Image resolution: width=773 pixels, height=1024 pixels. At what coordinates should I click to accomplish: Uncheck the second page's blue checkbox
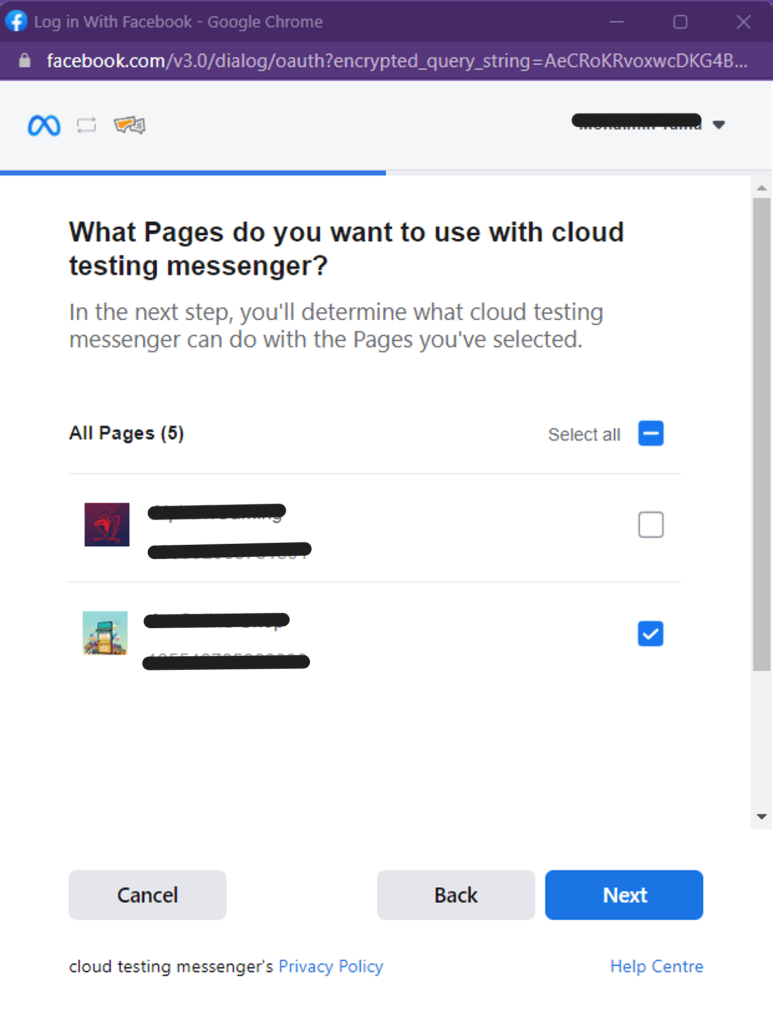(650, 633)
